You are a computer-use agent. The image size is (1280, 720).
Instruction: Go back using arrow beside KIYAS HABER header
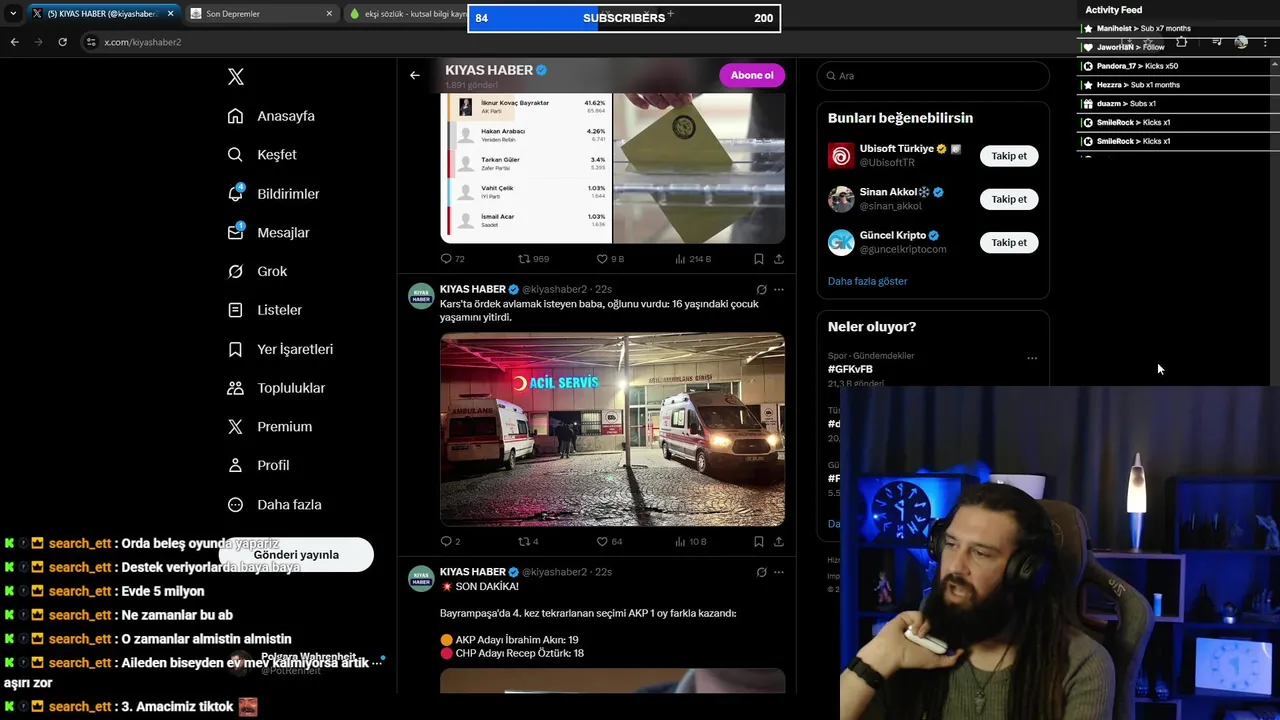[415, 75]
